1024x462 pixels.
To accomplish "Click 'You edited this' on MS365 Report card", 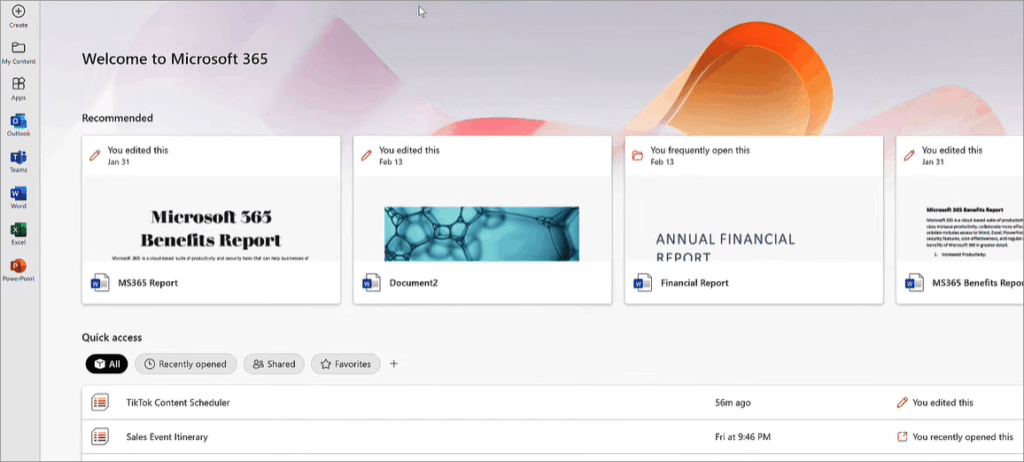I will (138, 150).
